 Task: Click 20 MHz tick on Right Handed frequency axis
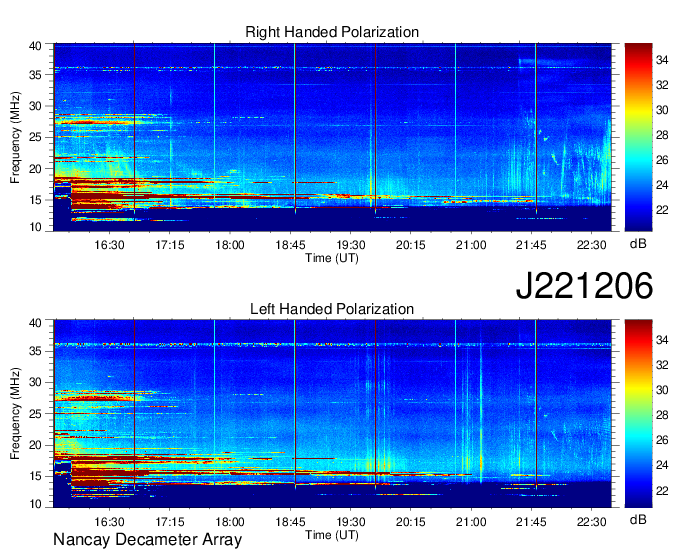[35, 169]
